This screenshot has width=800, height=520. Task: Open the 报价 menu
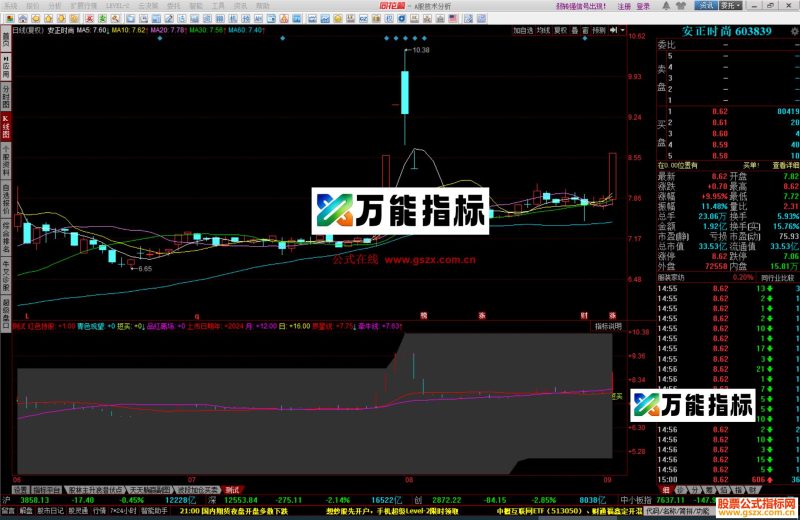coord(32,6)
